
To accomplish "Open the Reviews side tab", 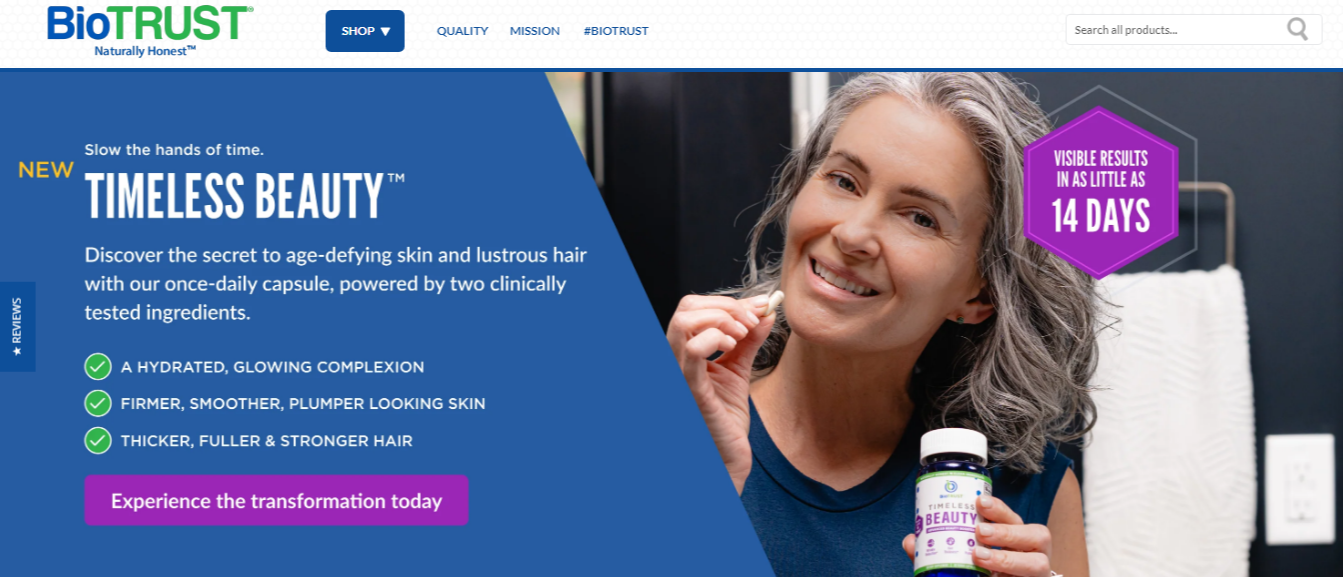I will tap(17, 327).
